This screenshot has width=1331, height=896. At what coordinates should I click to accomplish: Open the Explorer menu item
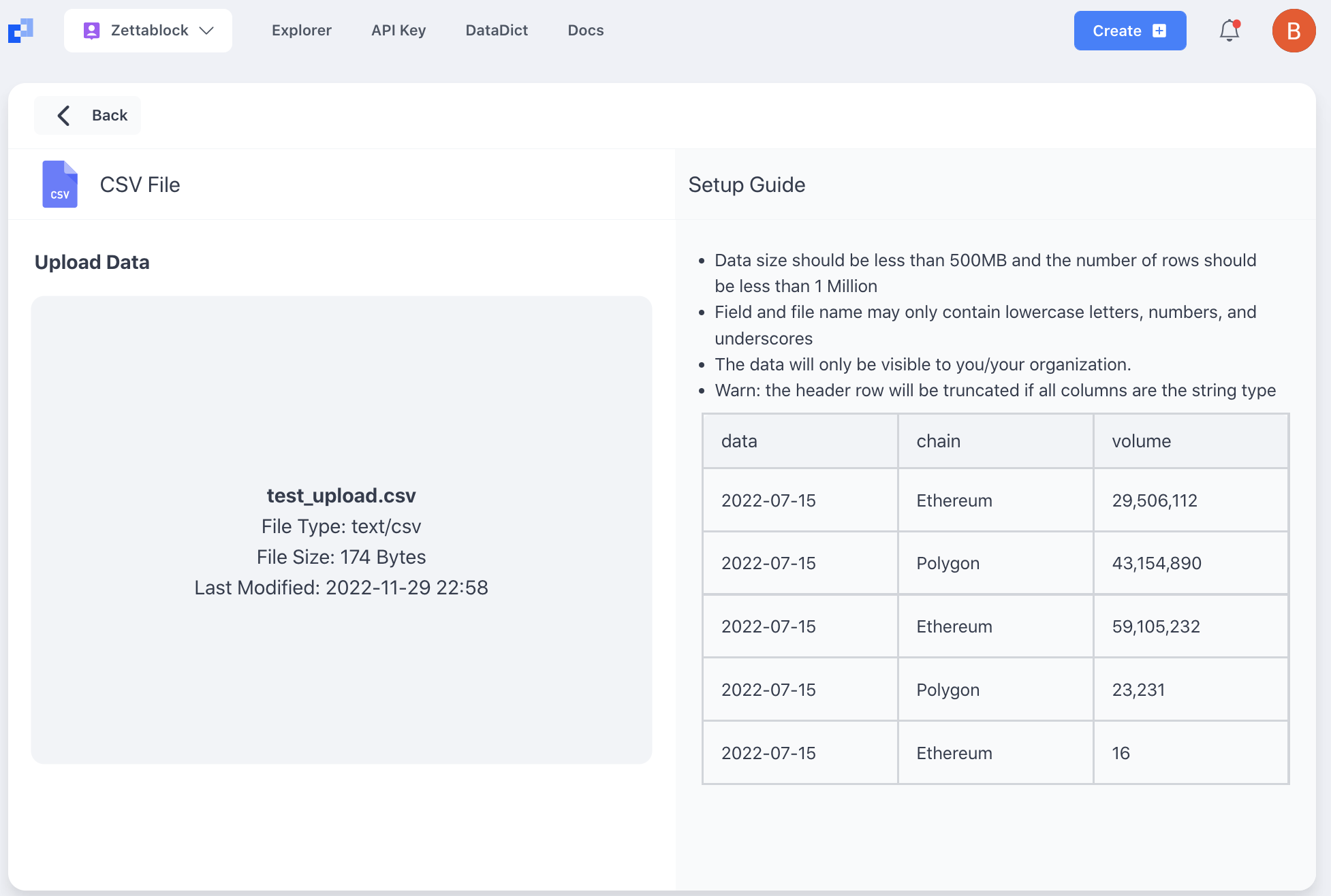click(301, 31)
